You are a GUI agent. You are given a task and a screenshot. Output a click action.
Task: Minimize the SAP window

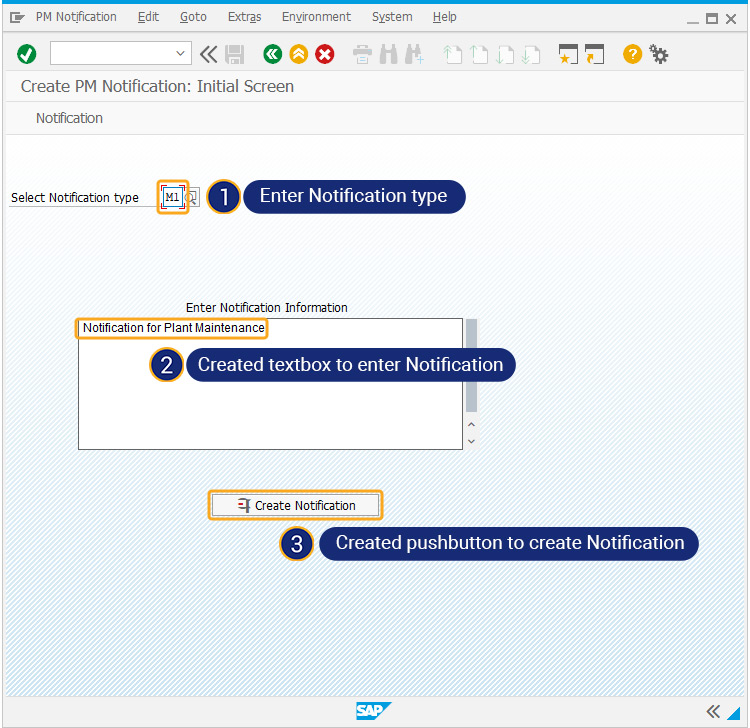coord(693,20)
